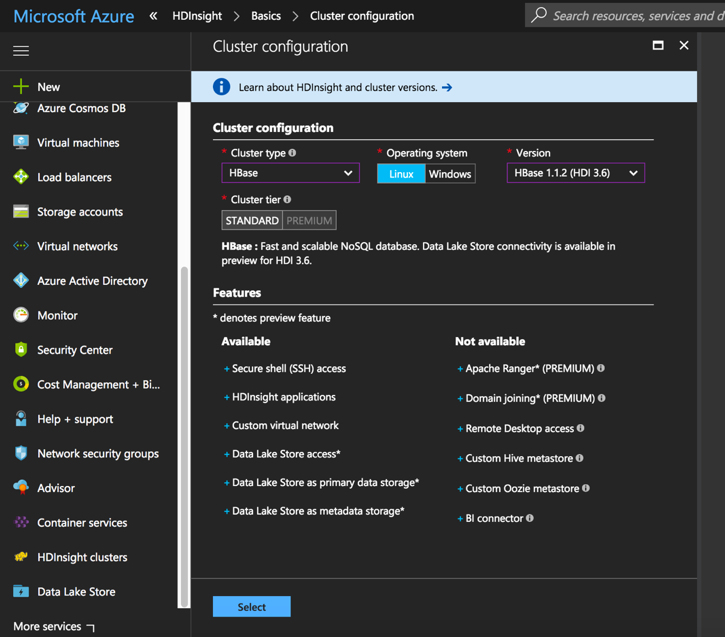Viewport: 725px width, 637px height.
Task: Navigate to HDInsight breadcrumb
Action: 196,16
